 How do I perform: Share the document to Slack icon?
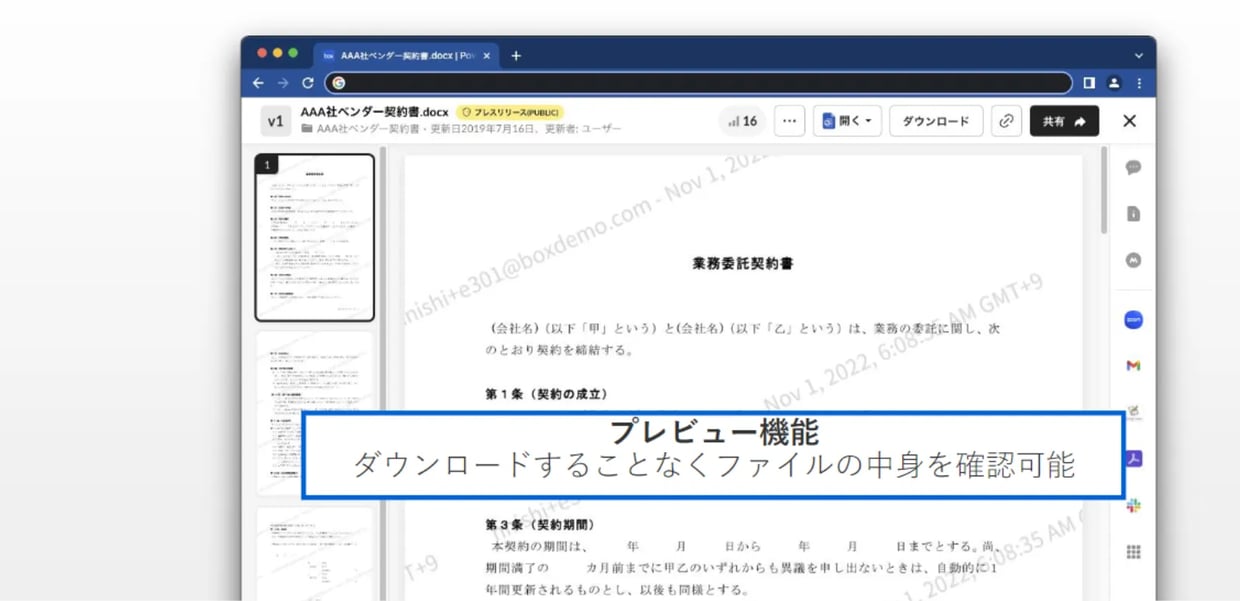coord(1132,505)
